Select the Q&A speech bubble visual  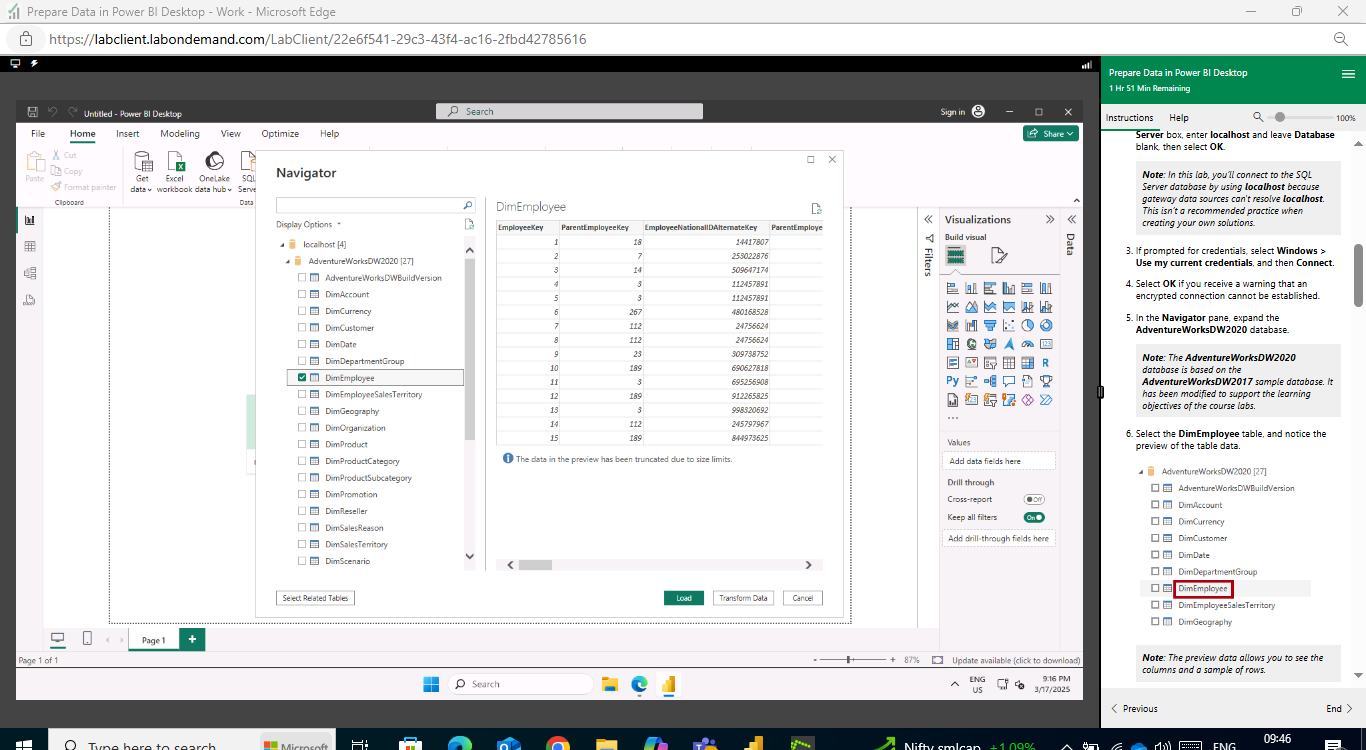click(1008, 381)
